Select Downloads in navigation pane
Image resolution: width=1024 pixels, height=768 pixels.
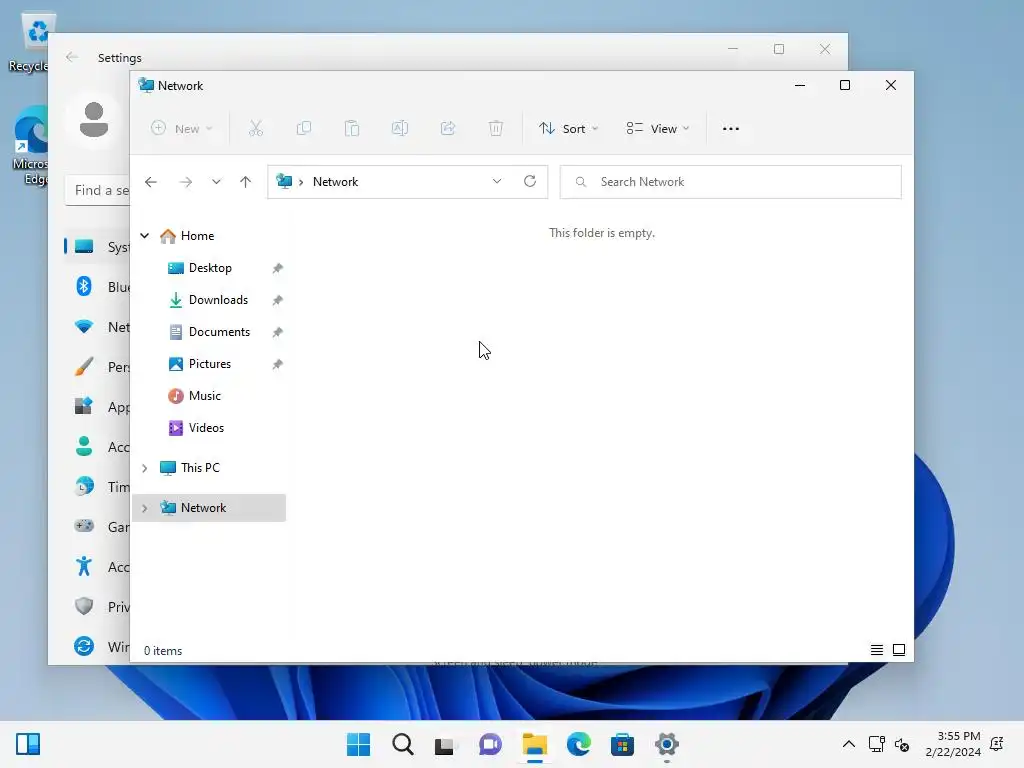pos(218,300)
